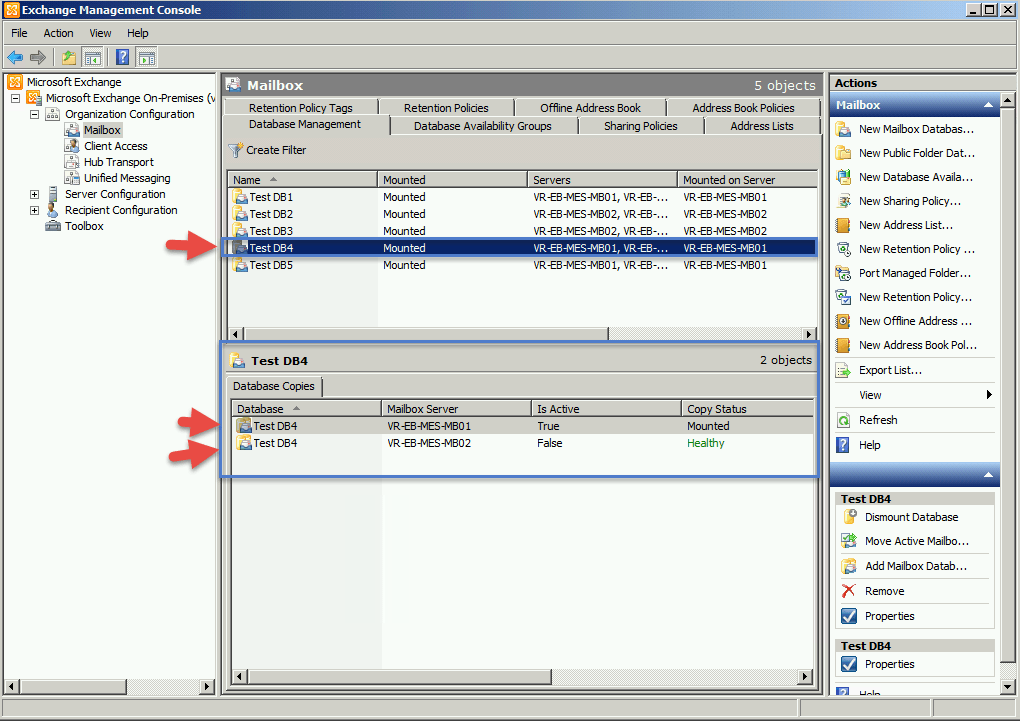Click the Dismount Database icon

click(x=850, y=517)
